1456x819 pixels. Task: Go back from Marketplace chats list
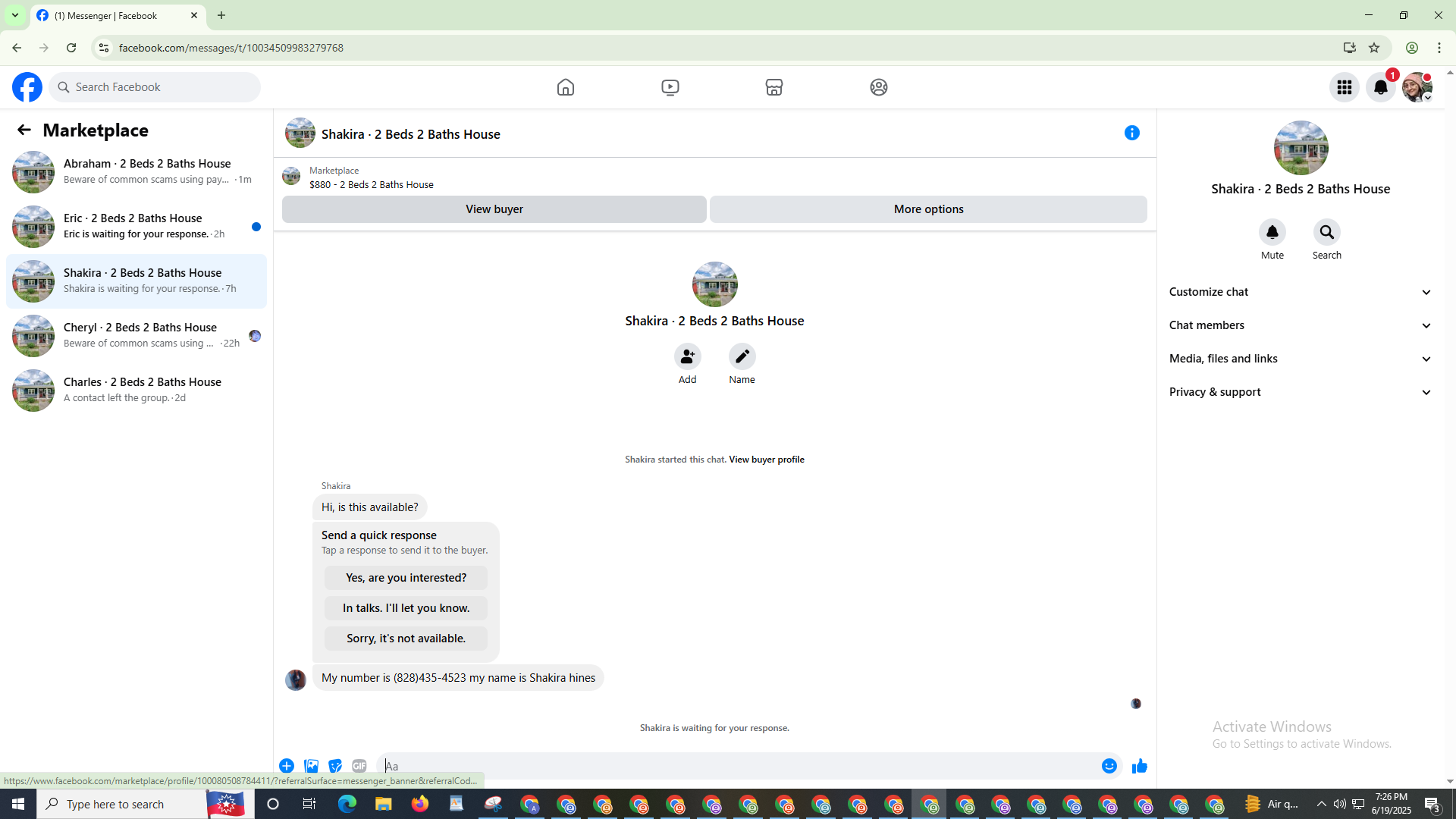24,130
